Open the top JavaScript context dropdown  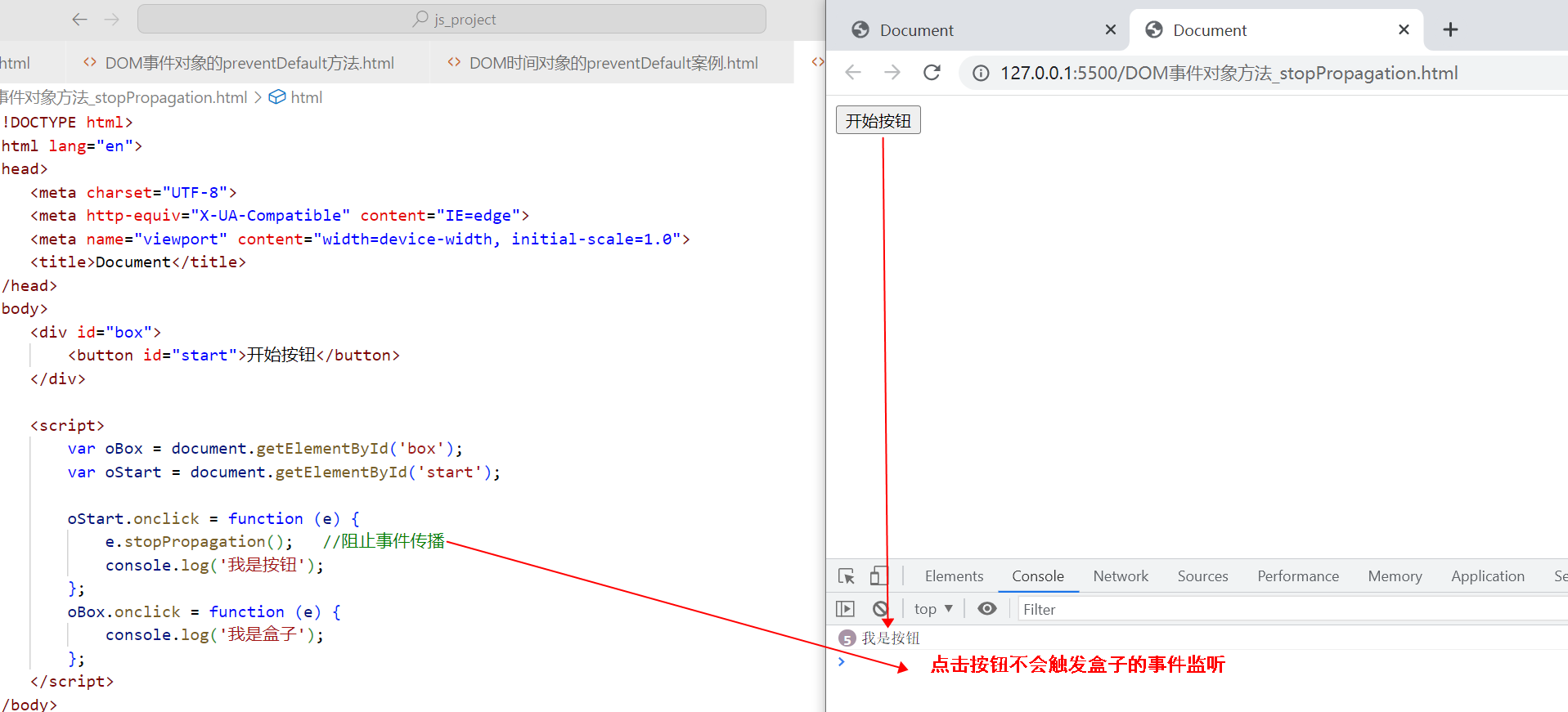click(x=933, y=609)
